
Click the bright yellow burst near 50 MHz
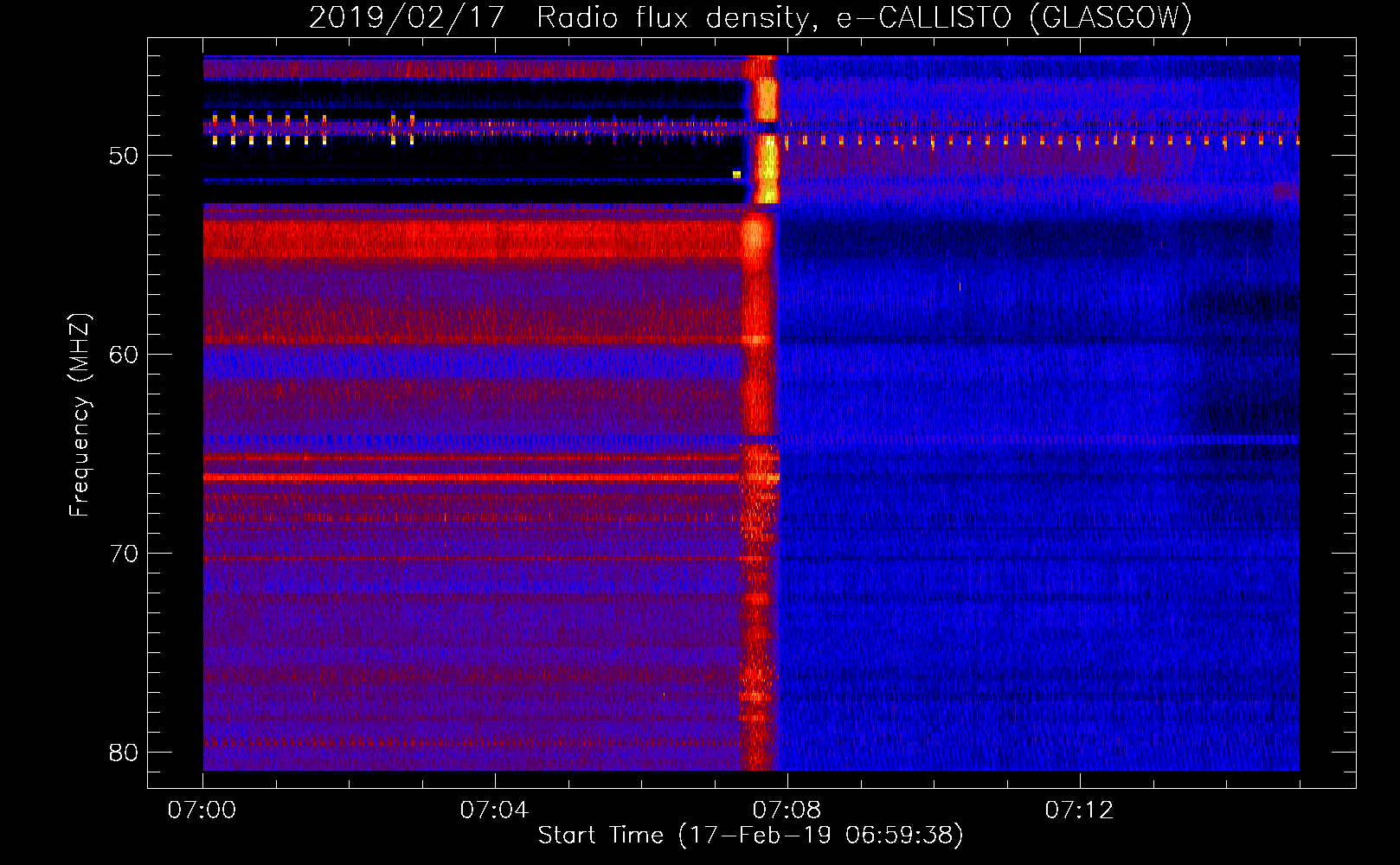coord(767,169)
